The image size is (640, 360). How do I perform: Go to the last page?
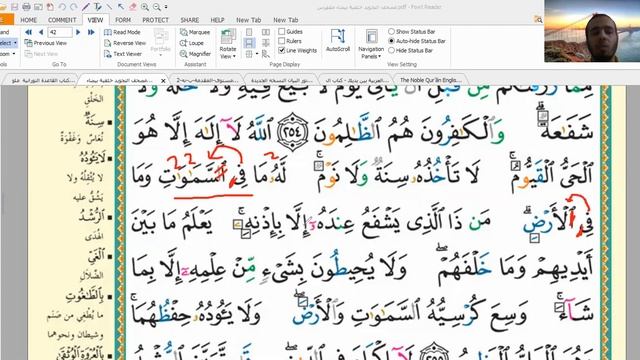coord(91,32)
